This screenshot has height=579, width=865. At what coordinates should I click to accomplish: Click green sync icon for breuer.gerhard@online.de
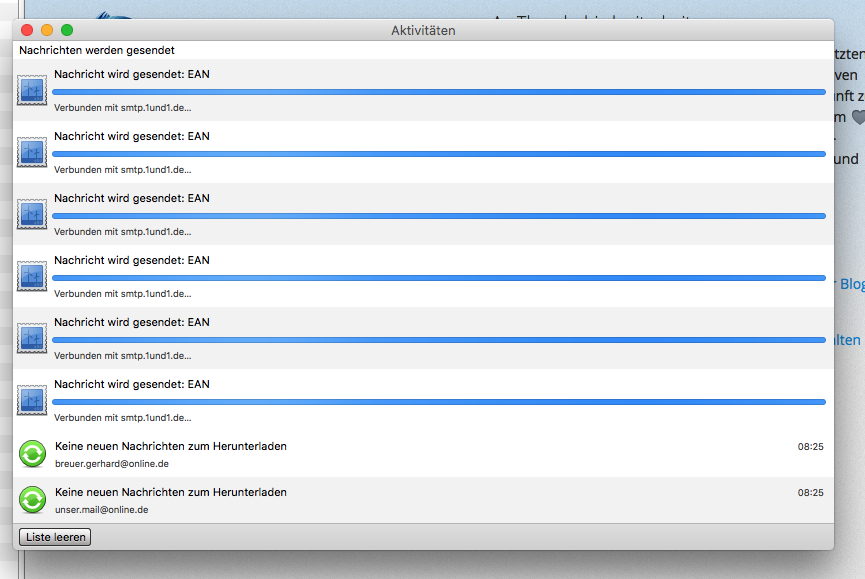pyautogui.click(x=33, y=454)
